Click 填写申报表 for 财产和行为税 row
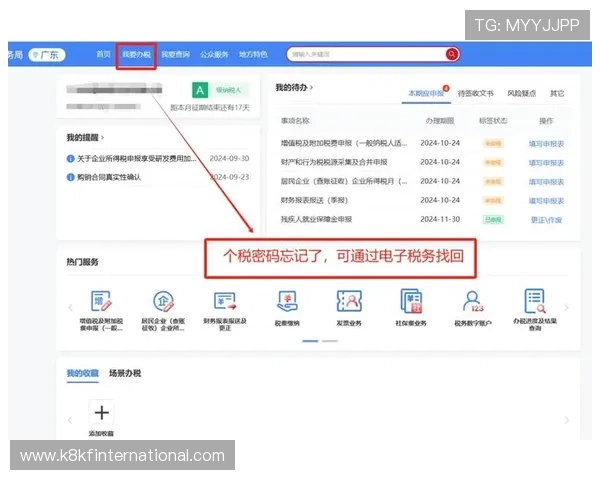The image size is (600, 480). pyautogui.click(x=546, y=163)
